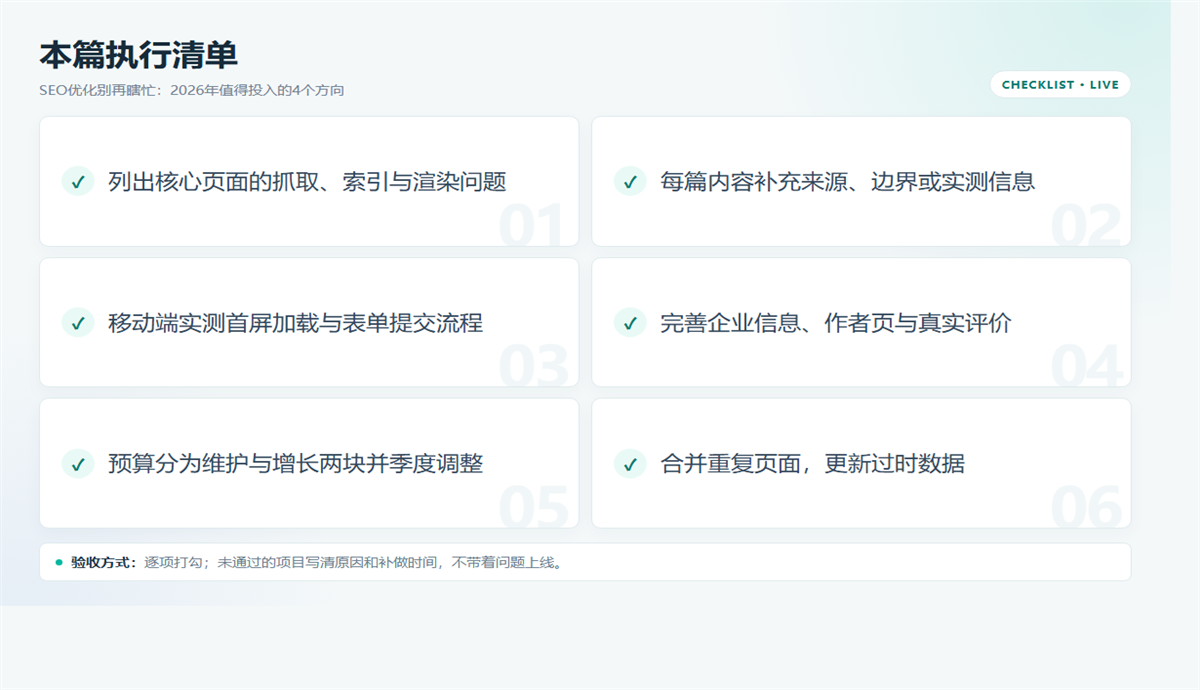
Task: Toggle checkmark for 合并重复页面，更新过时数据
Action: coord(629,464)
